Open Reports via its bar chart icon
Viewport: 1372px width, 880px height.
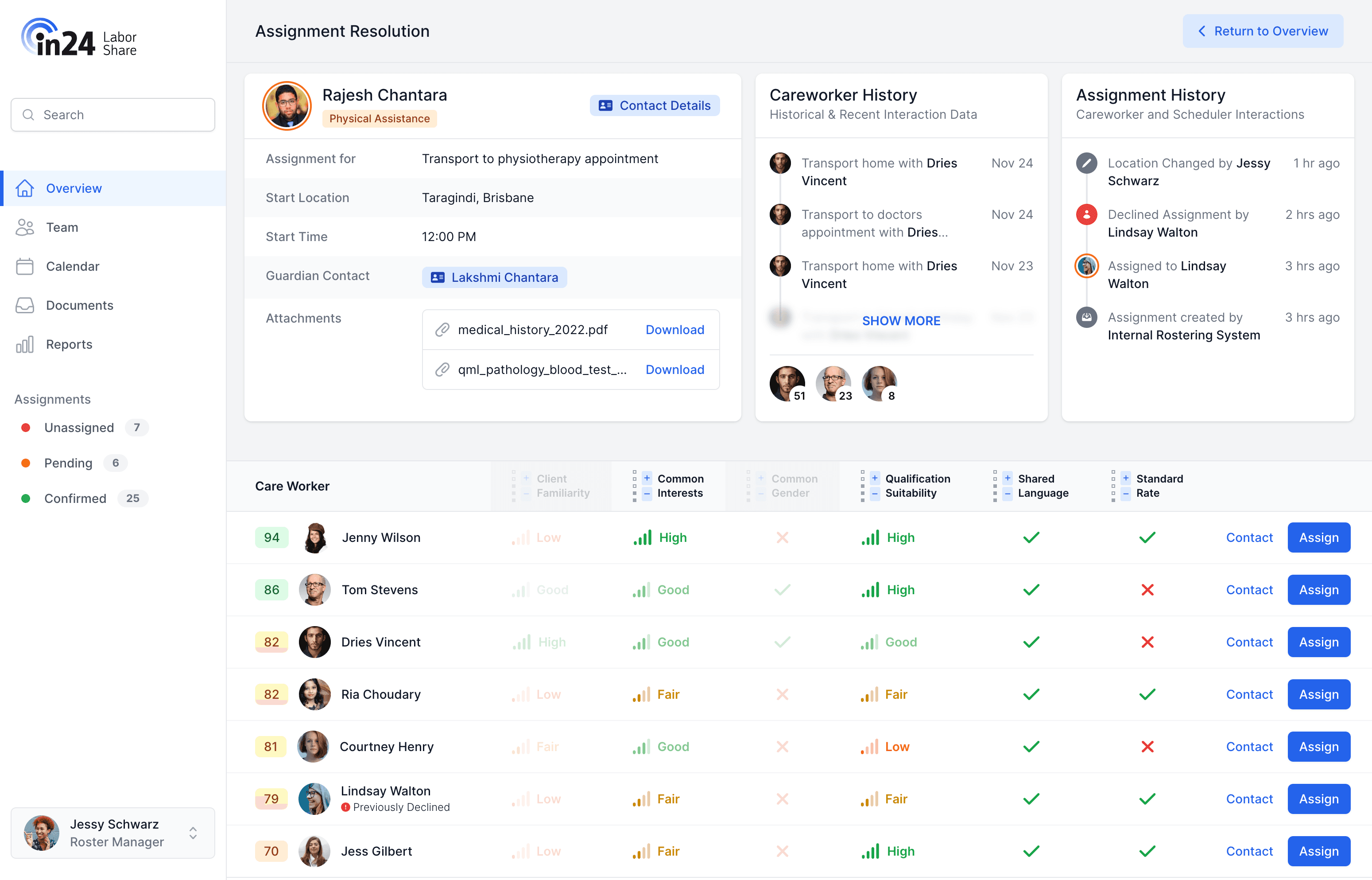click(x=24, y=345)
